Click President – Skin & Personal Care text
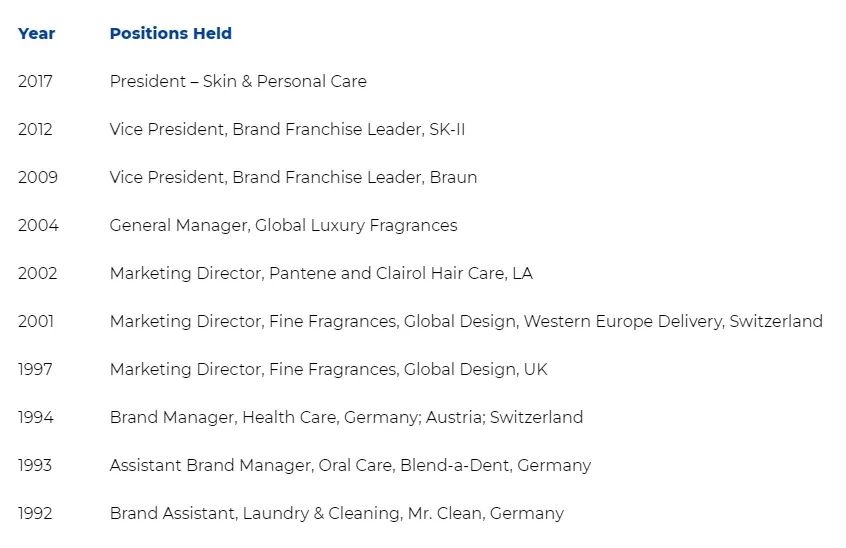846x548 pixels. (238, 81)
